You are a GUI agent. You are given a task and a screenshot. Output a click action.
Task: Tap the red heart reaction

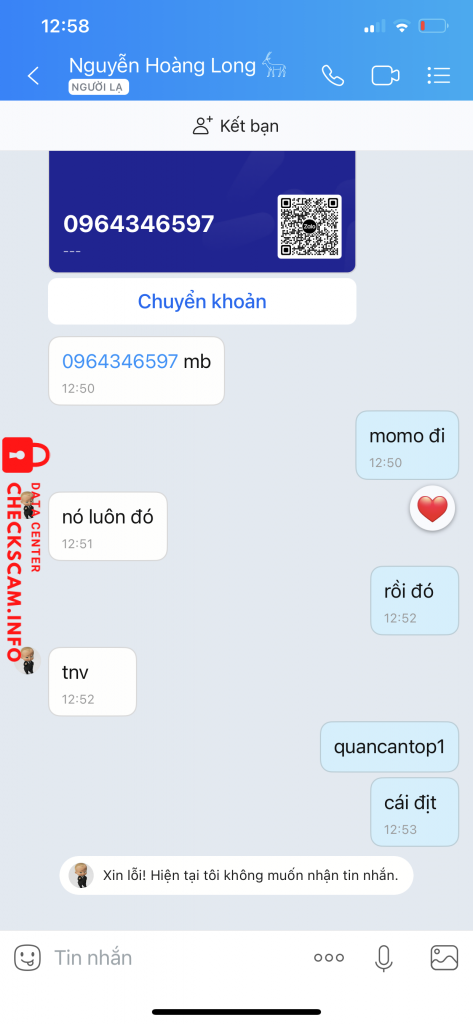click(x=432, y=508)
